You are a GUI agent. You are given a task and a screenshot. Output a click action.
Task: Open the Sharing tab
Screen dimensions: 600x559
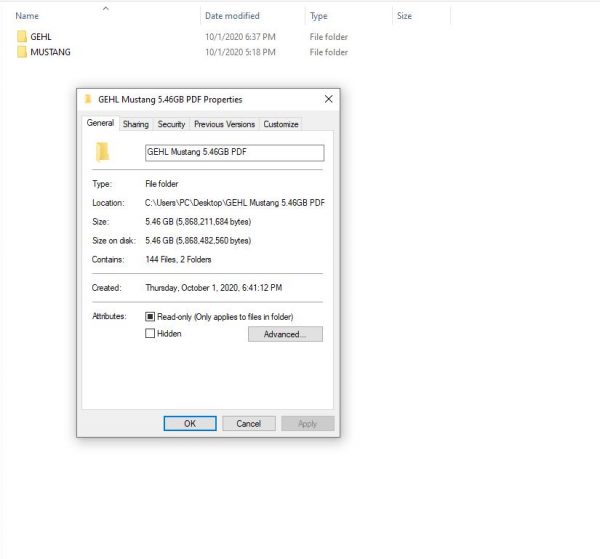(136, 124)
